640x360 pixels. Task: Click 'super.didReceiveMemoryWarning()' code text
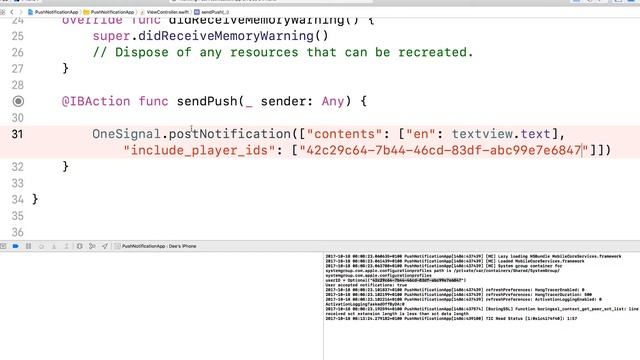[210, 36]
